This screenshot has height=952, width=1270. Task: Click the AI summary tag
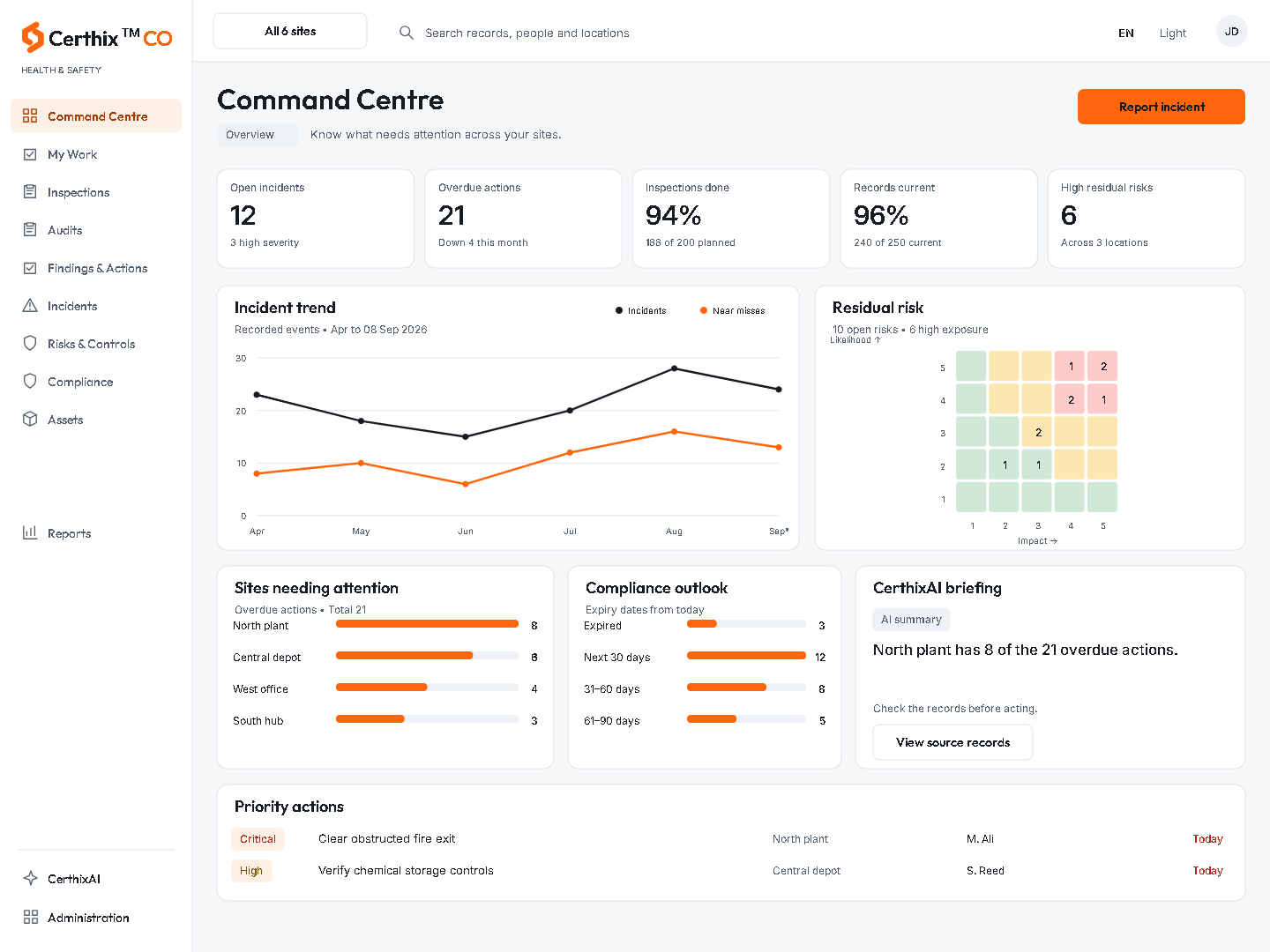click(911, 620)
